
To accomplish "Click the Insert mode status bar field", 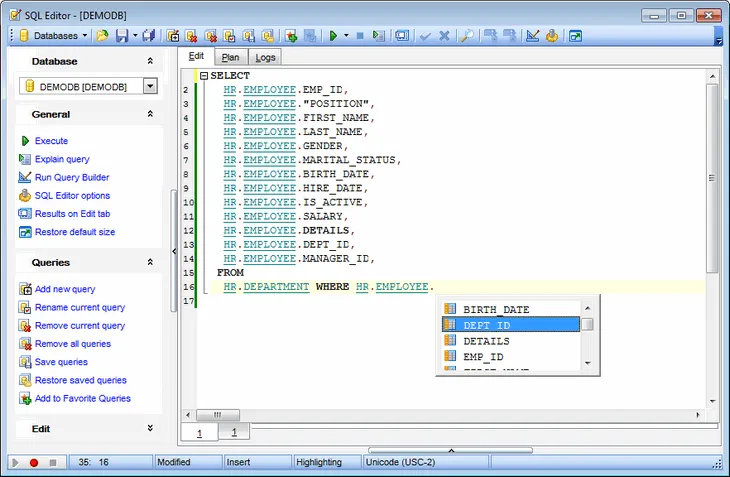I will click(258, 462).
